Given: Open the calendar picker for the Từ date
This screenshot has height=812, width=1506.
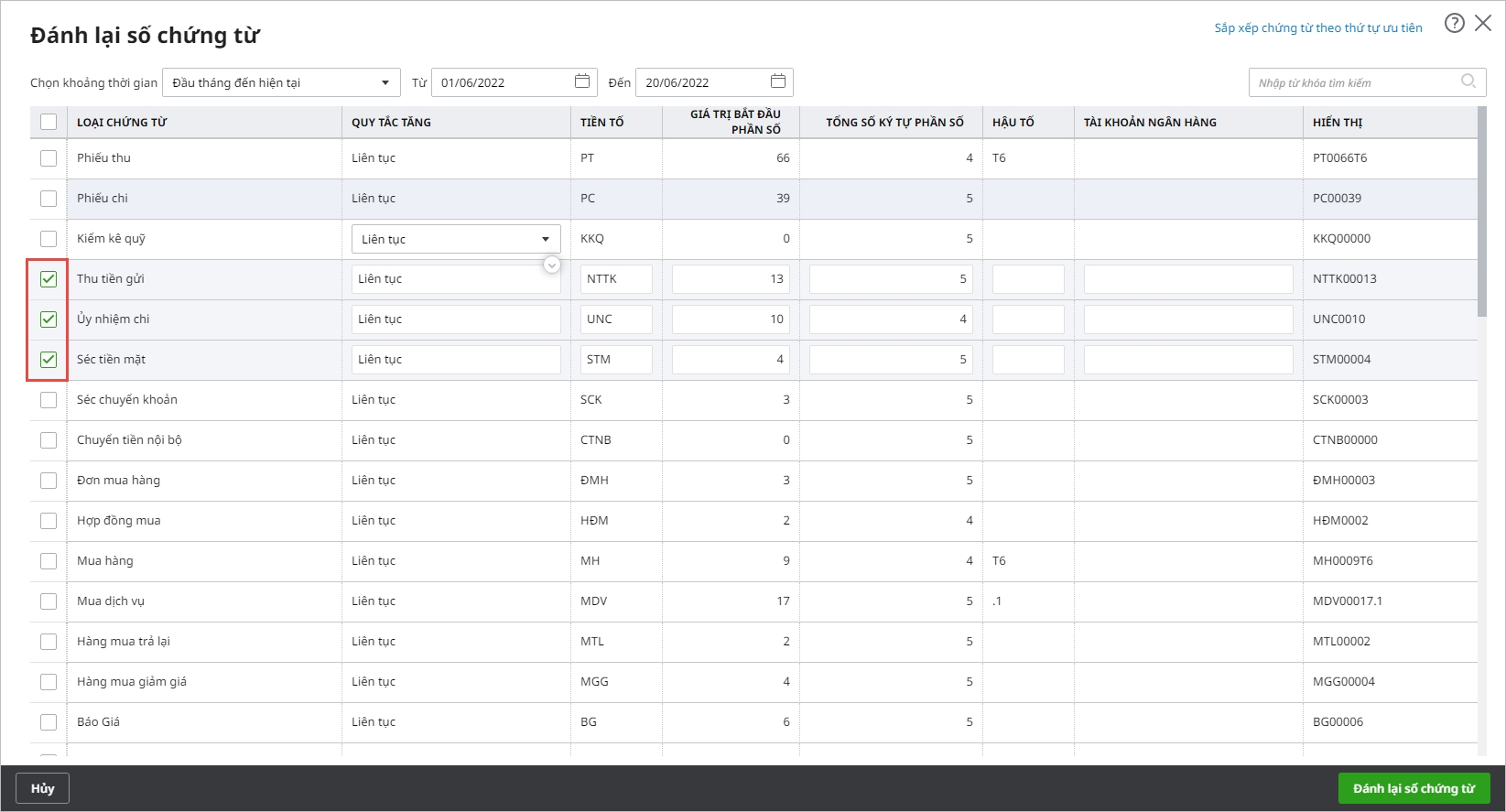Looking at the screenshot, I should click(581, 81).
